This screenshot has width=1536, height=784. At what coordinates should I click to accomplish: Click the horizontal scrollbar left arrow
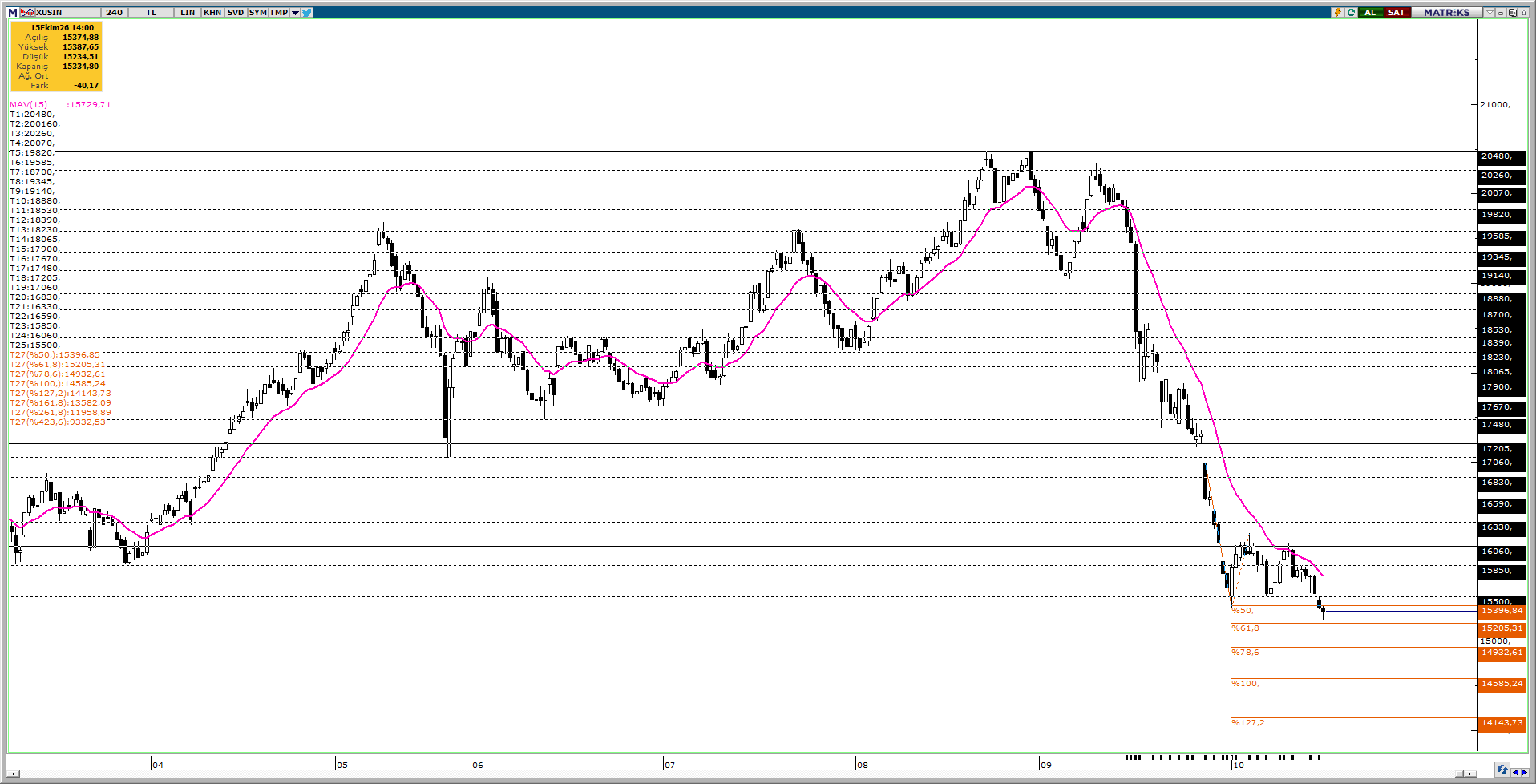click(13, 774)
